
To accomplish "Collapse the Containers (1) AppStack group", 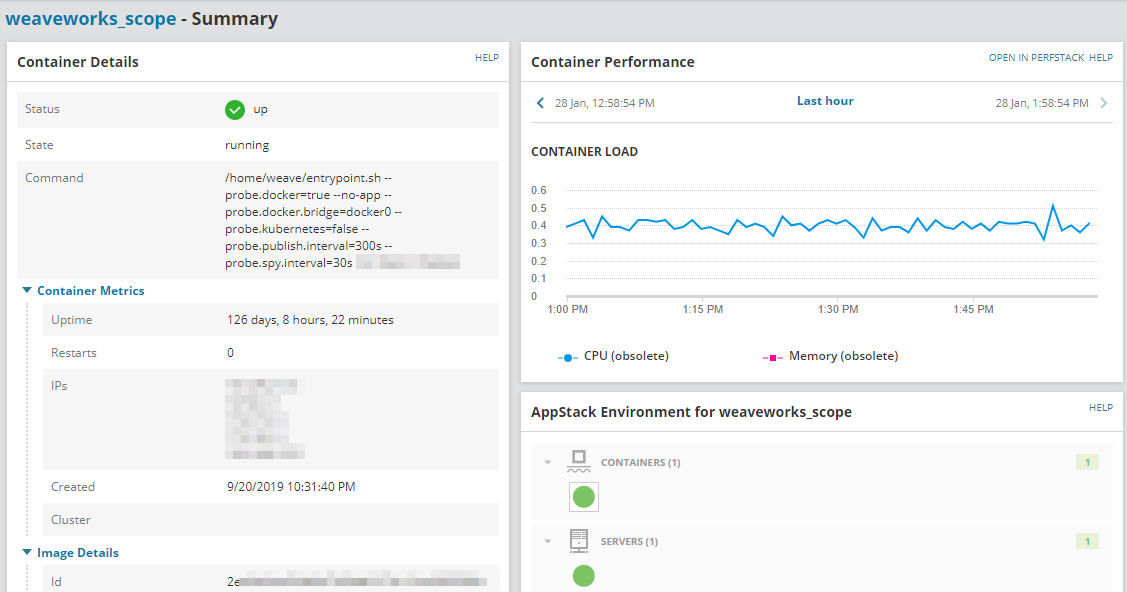I will tap(547, 462).
